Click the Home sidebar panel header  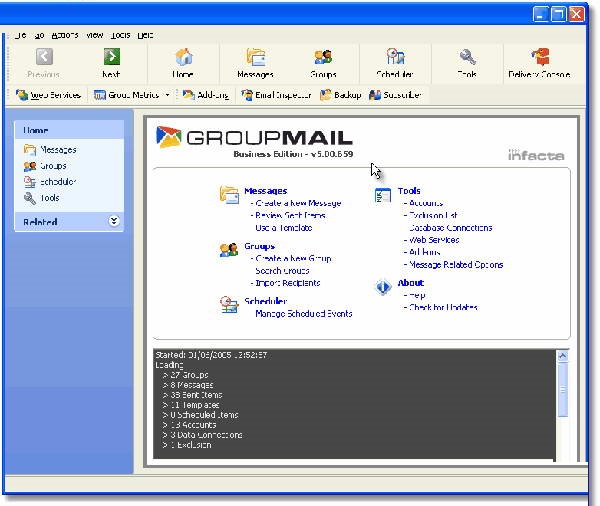coord(69,130)
